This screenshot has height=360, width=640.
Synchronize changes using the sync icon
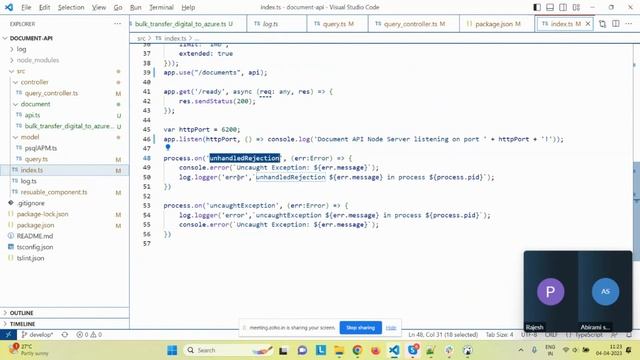(64, 335)
